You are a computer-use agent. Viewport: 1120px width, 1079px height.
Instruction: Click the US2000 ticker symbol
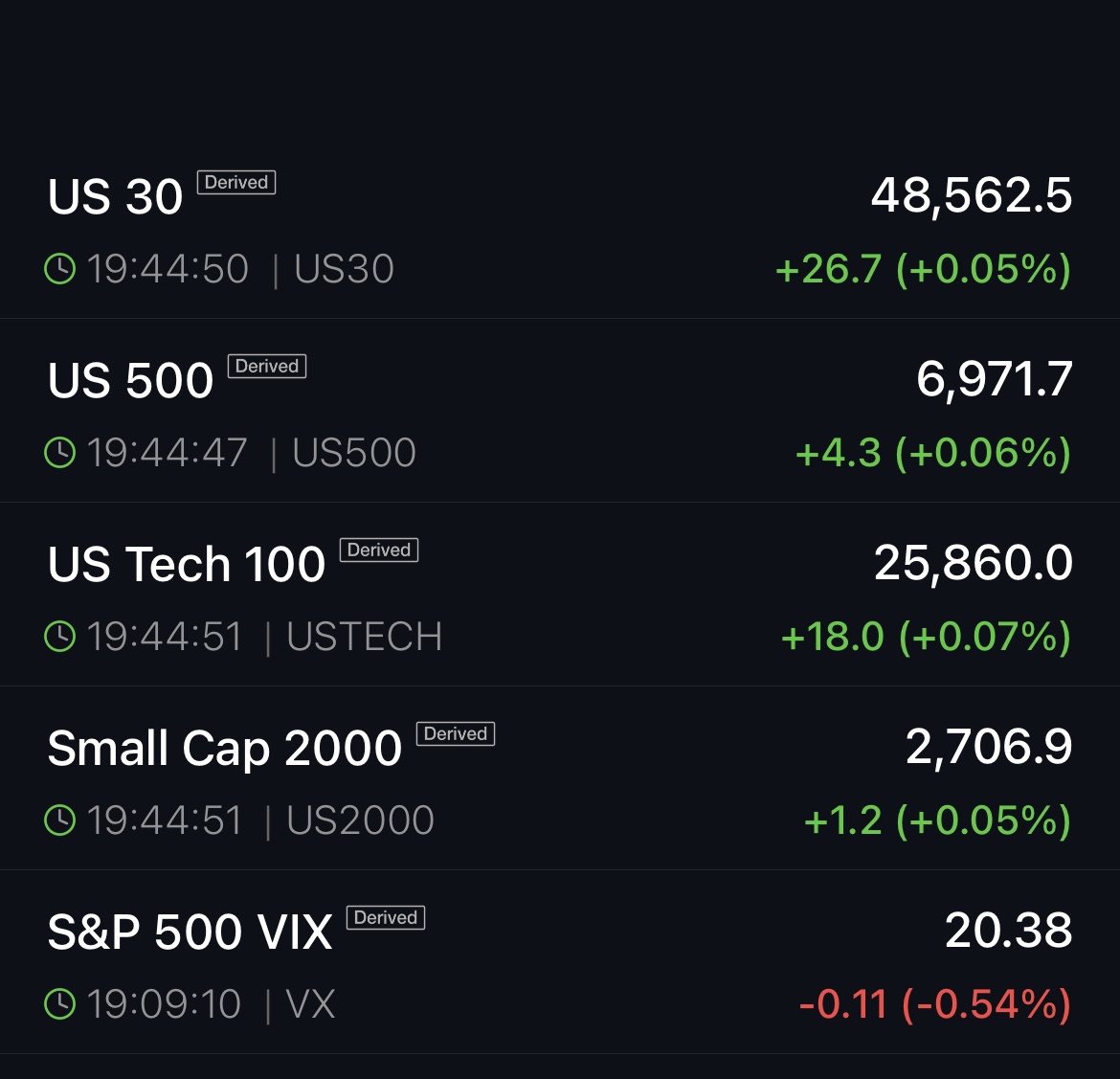[360, 820]
